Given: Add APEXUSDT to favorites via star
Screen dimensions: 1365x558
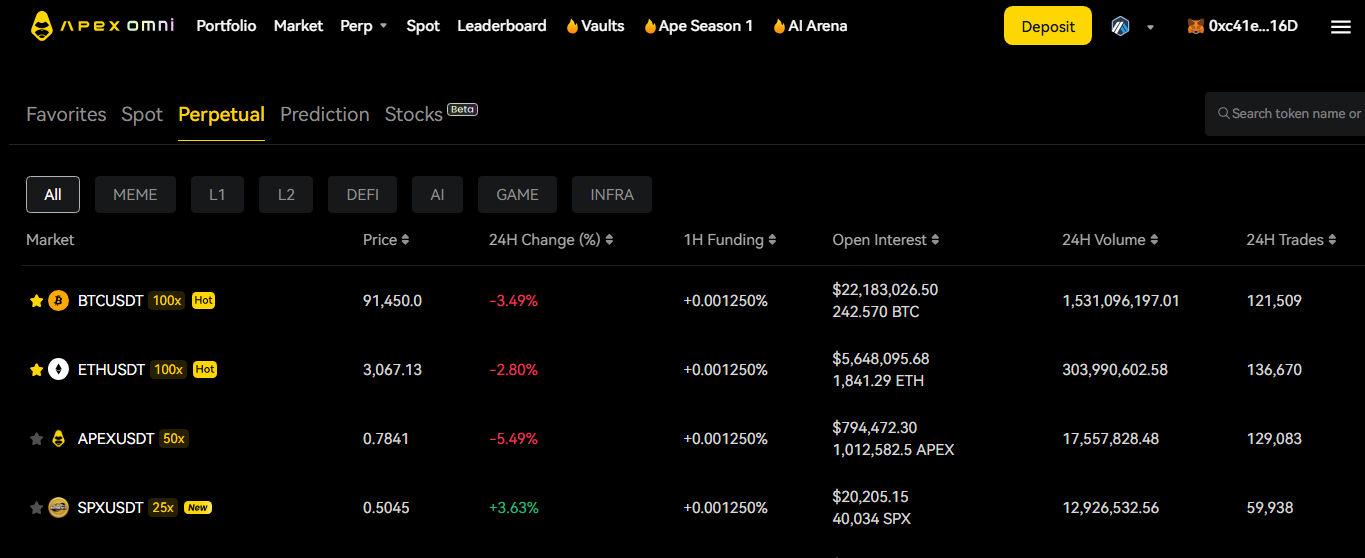Looking at the screenshot, I should (x=37, y=439).
